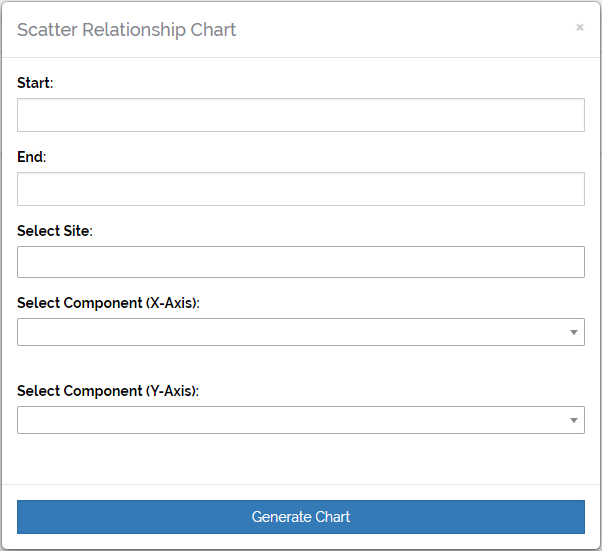Click the Select Site label

click(54, 231)
